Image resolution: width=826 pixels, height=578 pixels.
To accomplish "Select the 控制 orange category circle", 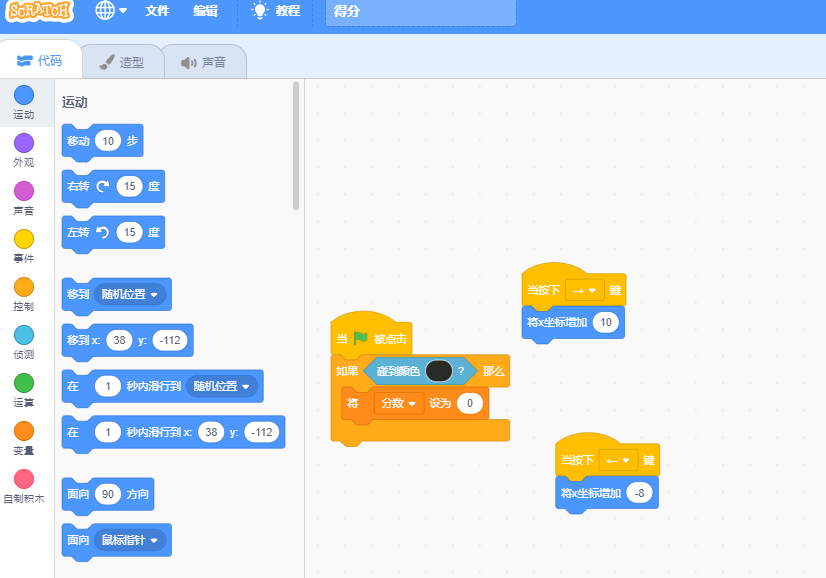I will point(24,287).
